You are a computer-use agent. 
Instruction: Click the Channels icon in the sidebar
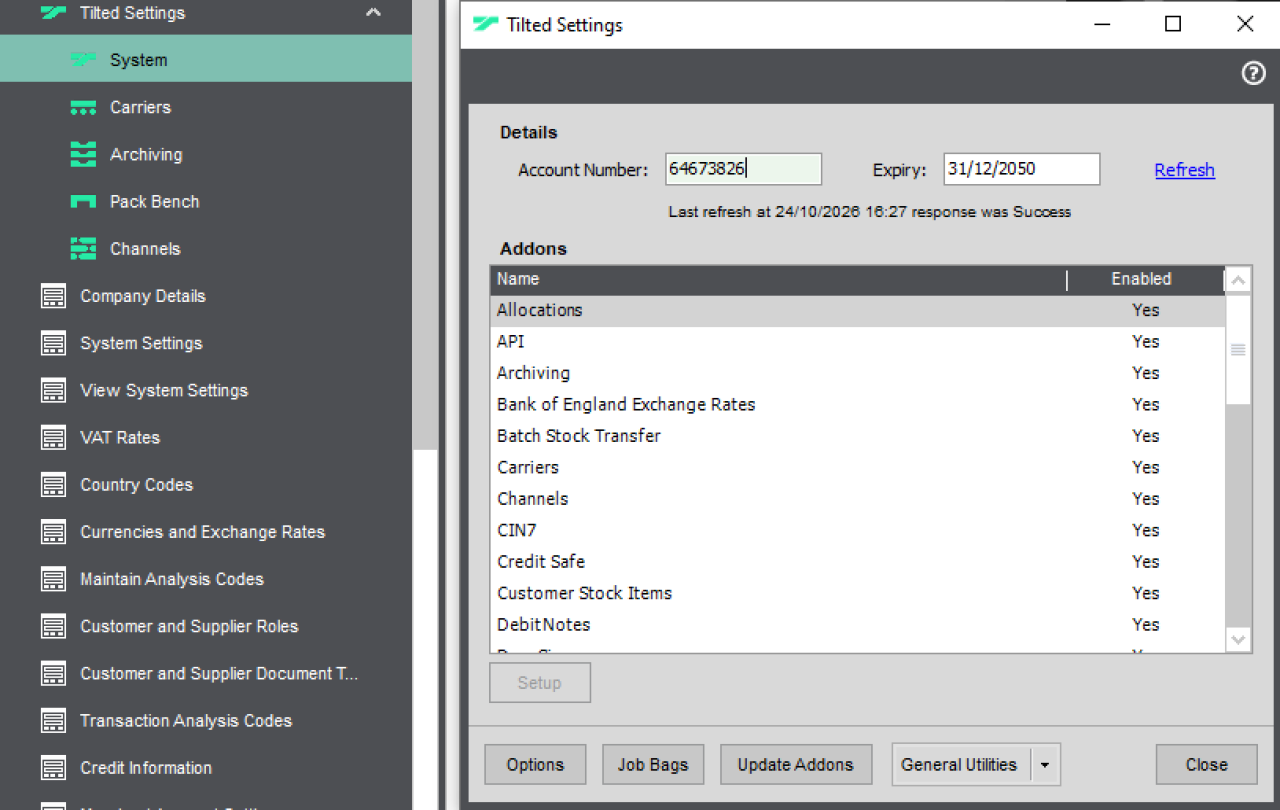point(84,248)
